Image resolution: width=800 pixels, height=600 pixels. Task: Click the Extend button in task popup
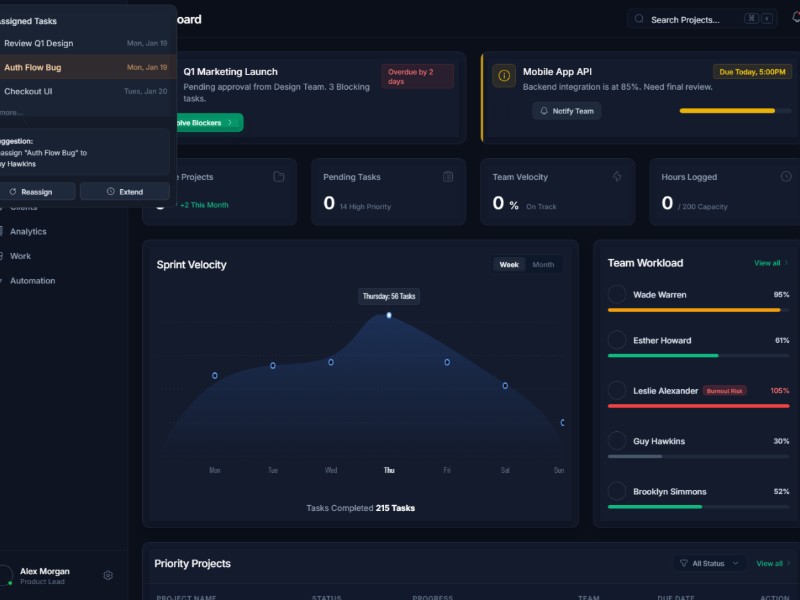point(125,192)
